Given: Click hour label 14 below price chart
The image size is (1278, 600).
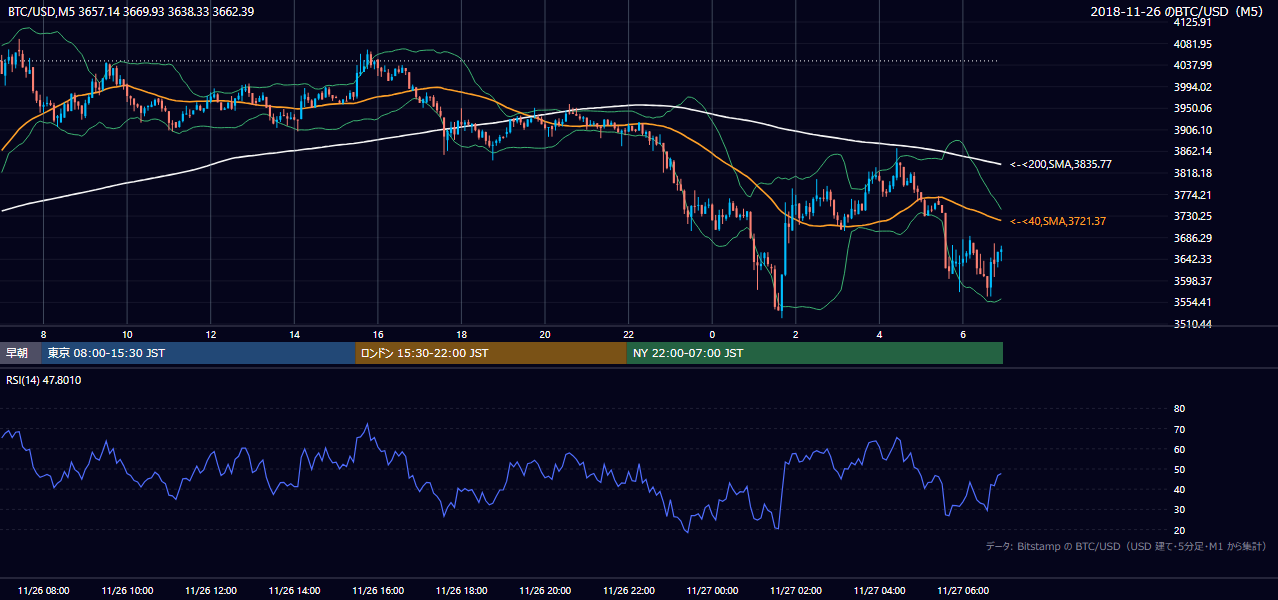Looking at the screenshot, I should point(294,334).
